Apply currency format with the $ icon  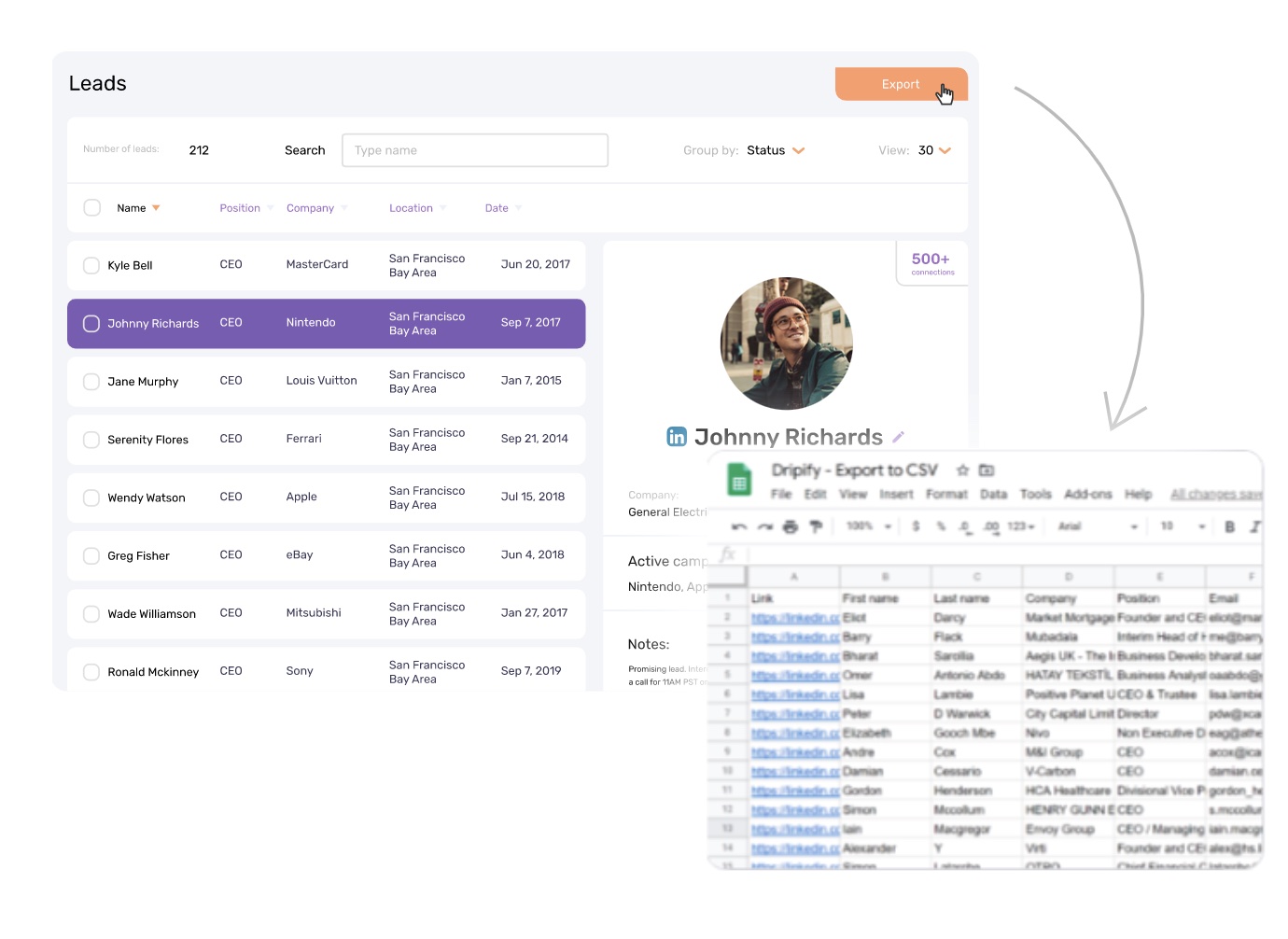[x=916, y=526]
